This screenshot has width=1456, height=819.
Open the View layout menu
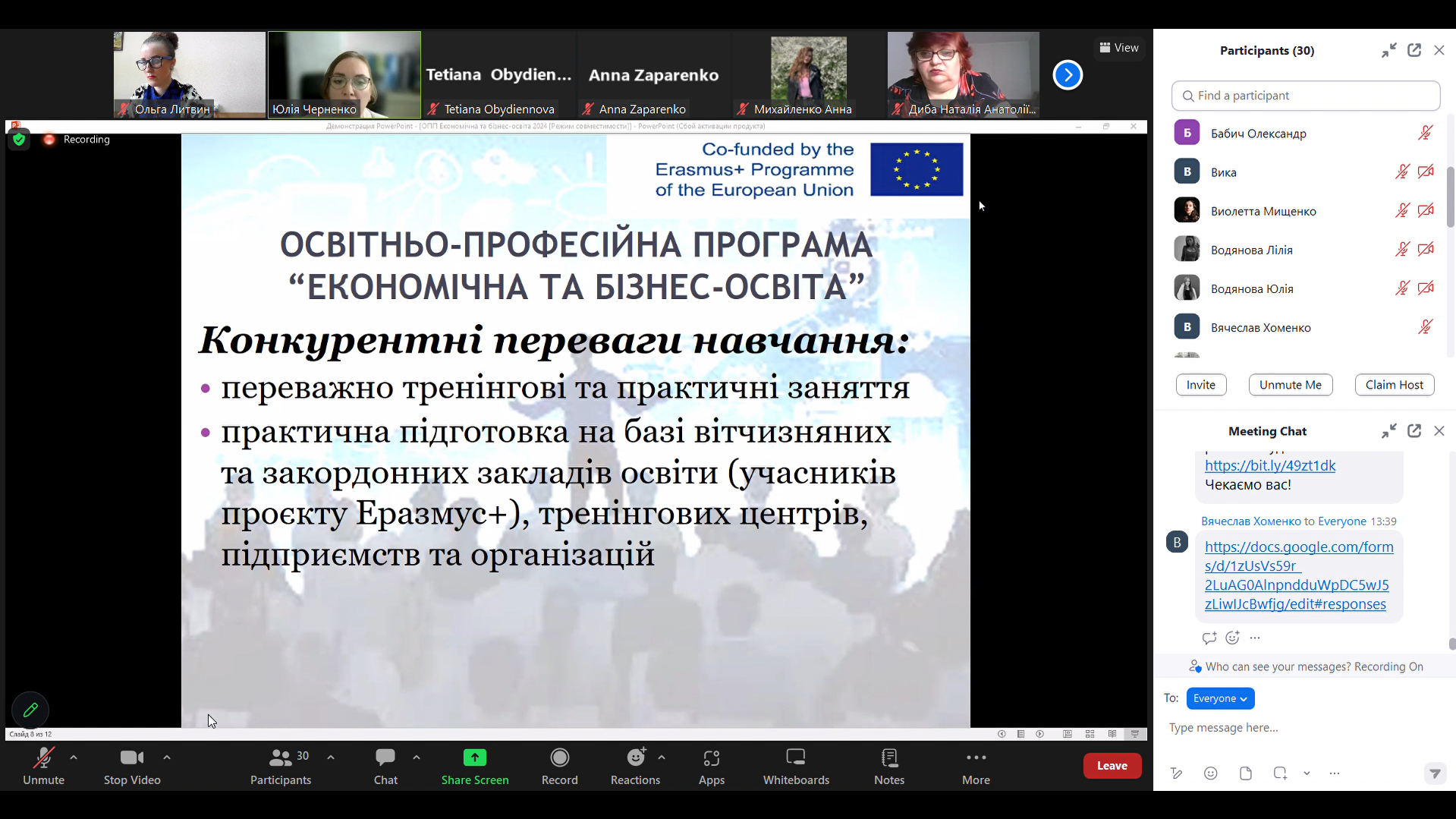coord(1118,48)
